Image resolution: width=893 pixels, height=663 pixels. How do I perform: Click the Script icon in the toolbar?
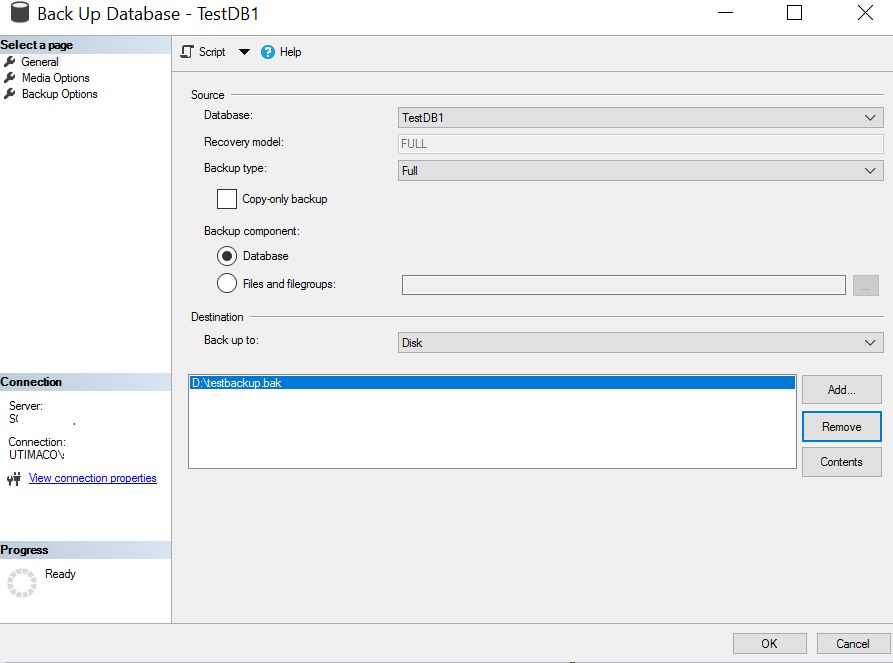[x=187, y=52]
